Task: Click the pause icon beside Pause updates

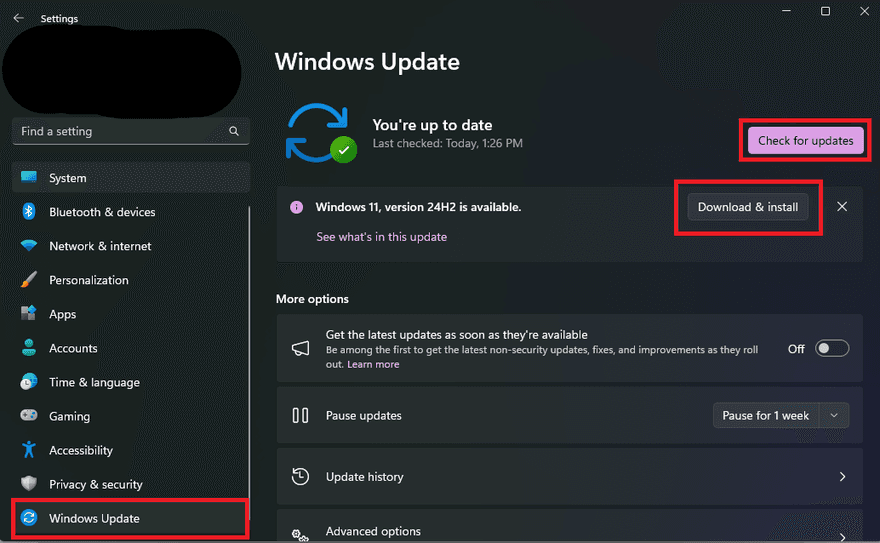Action: click(300, 415)
